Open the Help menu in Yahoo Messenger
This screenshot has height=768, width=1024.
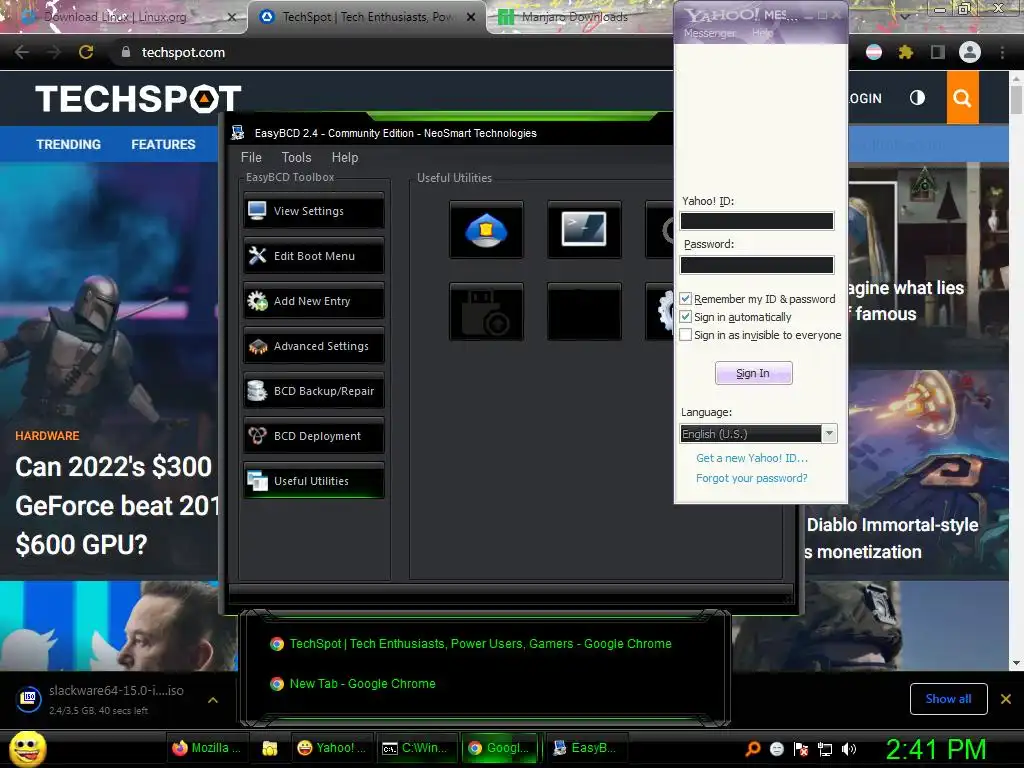[762, 33]
